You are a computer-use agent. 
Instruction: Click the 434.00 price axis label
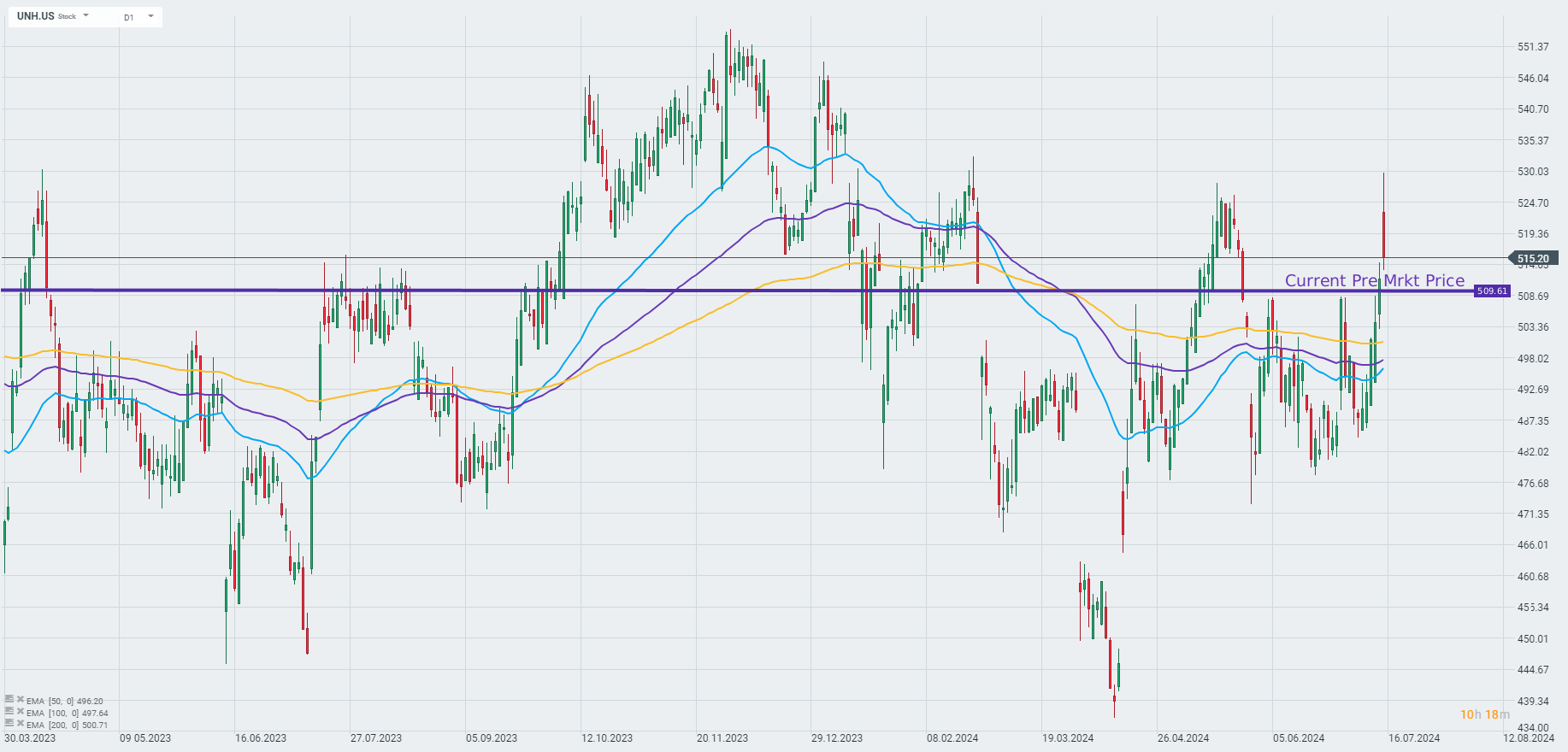pos(1533,727)
